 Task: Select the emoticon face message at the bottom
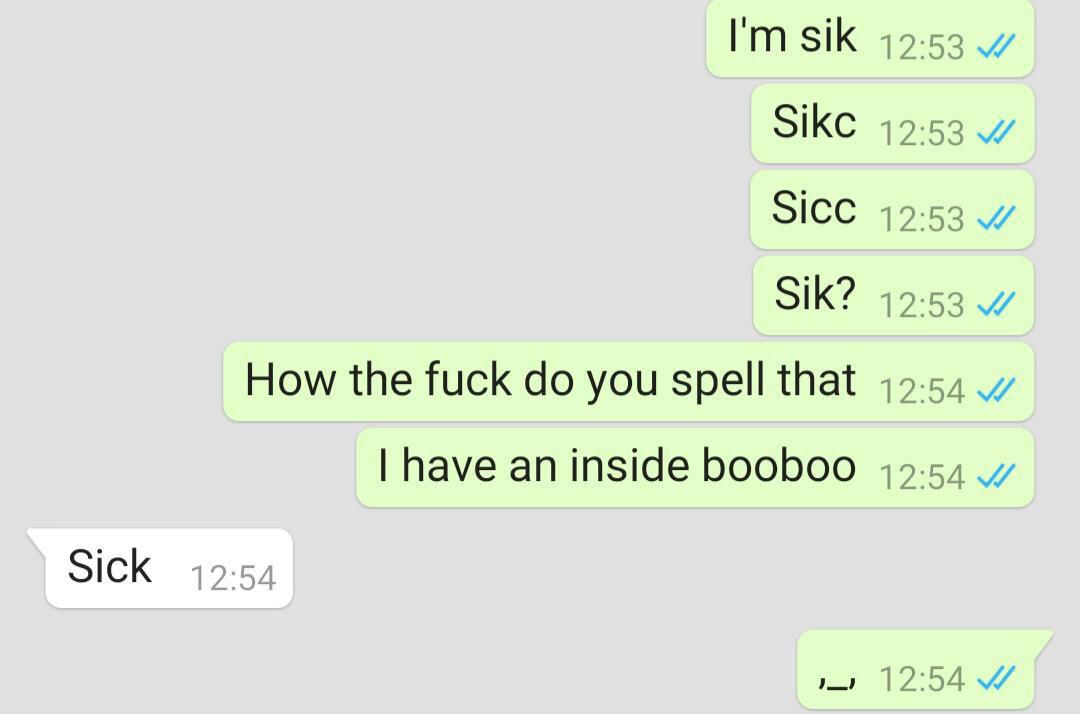[924, 669]
